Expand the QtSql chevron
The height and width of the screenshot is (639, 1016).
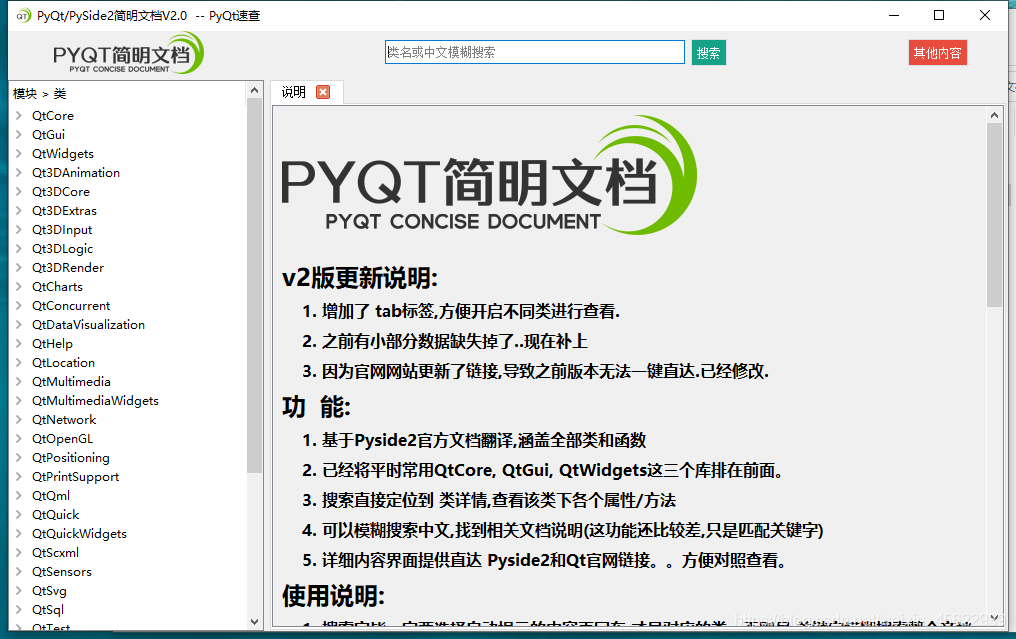[19, 609]
